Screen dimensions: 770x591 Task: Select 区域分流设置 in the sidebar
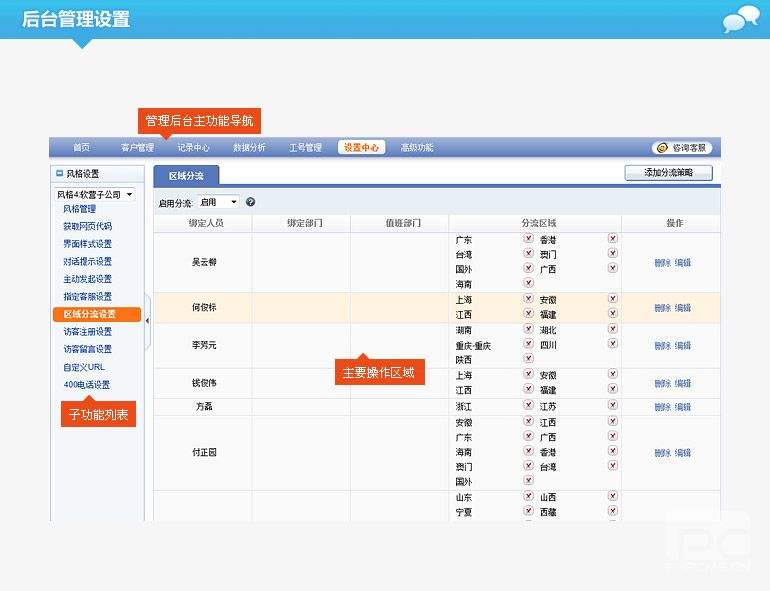[x=97, y=314]
